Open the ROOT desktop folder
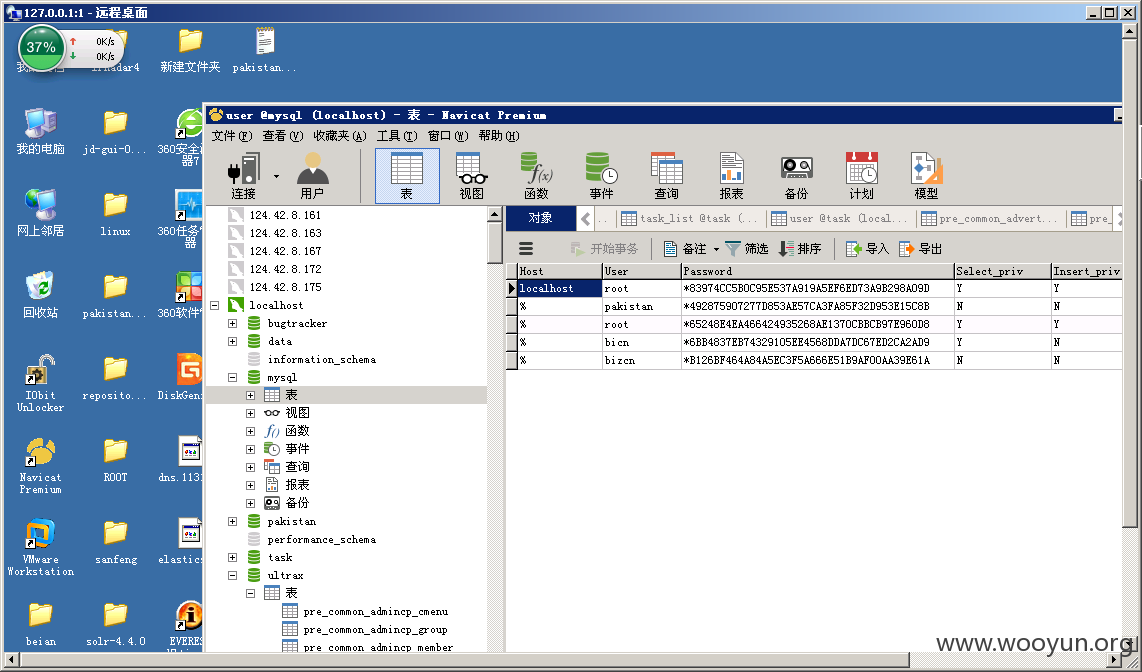The image size is (1142, 672). tap(115, 460)
